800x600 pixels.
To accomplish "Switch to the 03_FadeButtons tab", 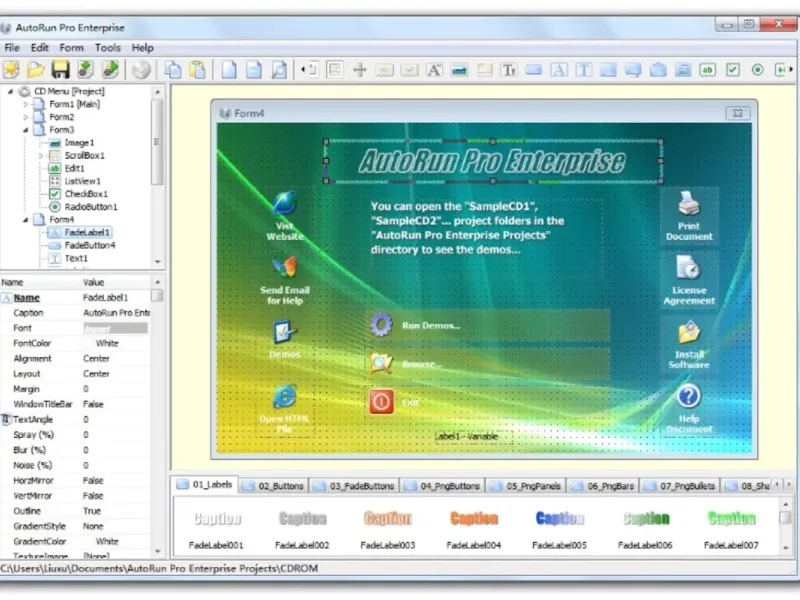I will [x=354, y=486].
